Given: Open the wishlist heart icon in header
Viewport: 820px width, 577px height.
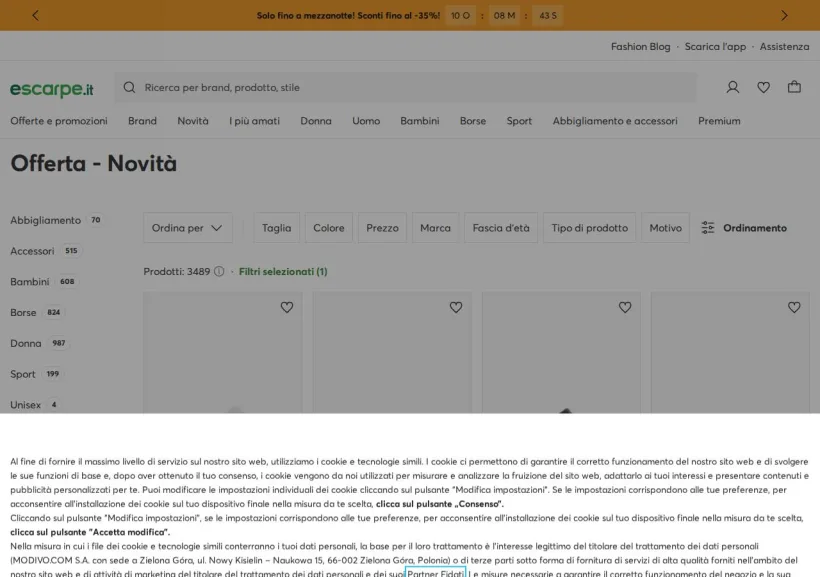Looking at the screenshot, I should [764, 87].
